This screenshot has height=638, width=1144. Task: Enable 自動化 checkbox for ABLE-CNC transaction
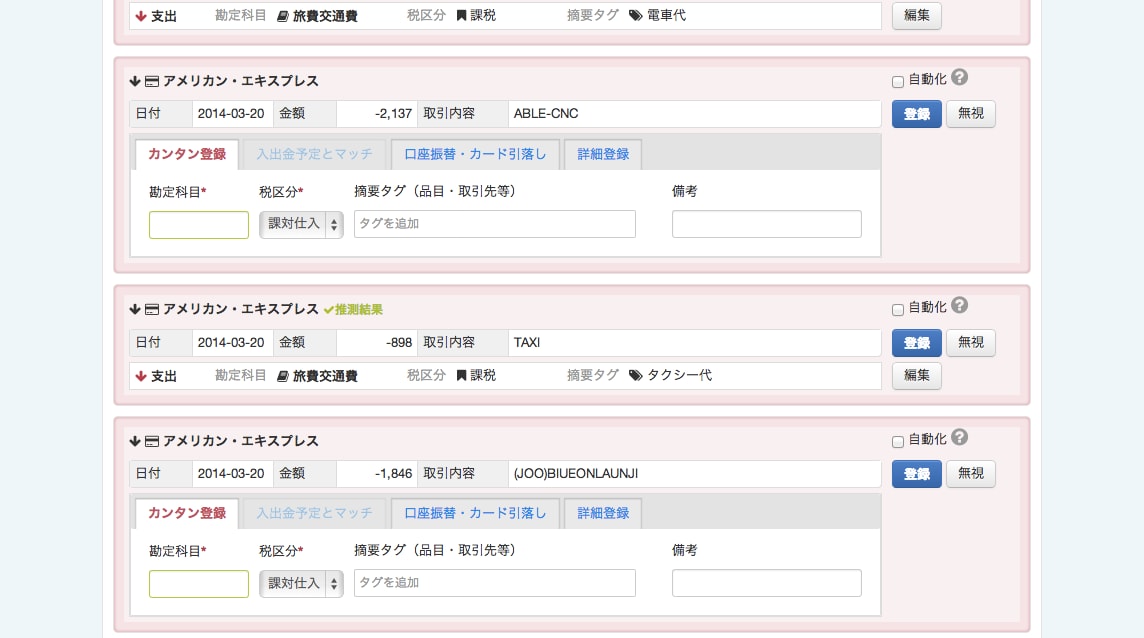coord(897,82)
